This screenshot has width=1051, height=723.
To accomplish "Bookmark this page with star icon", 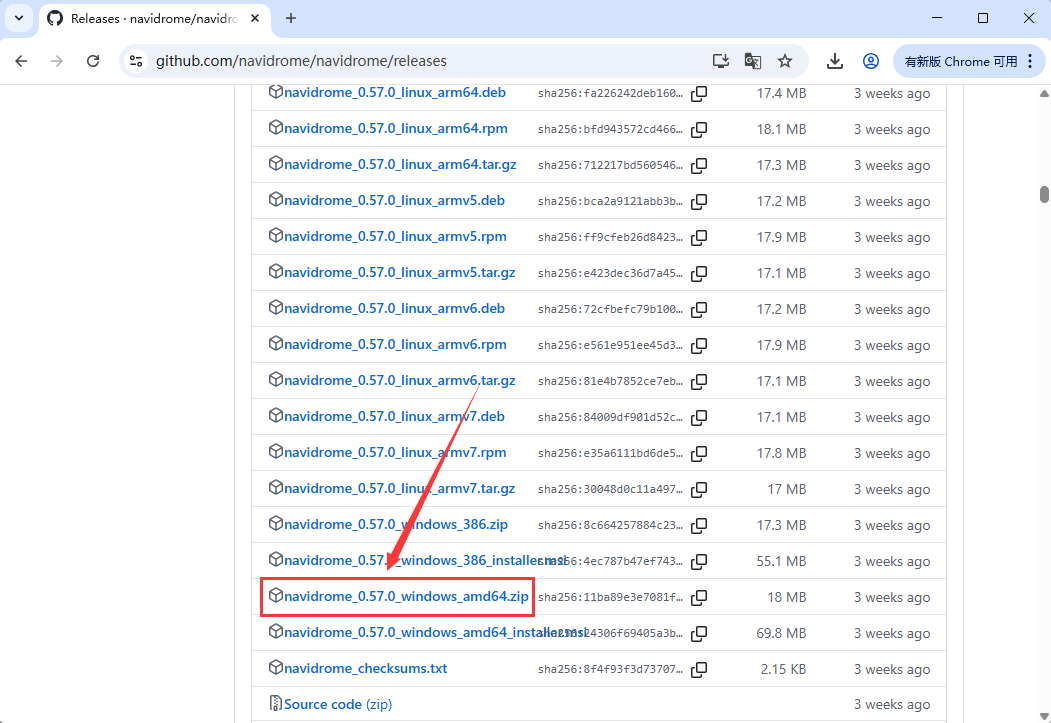I will [x=785, y=62].
